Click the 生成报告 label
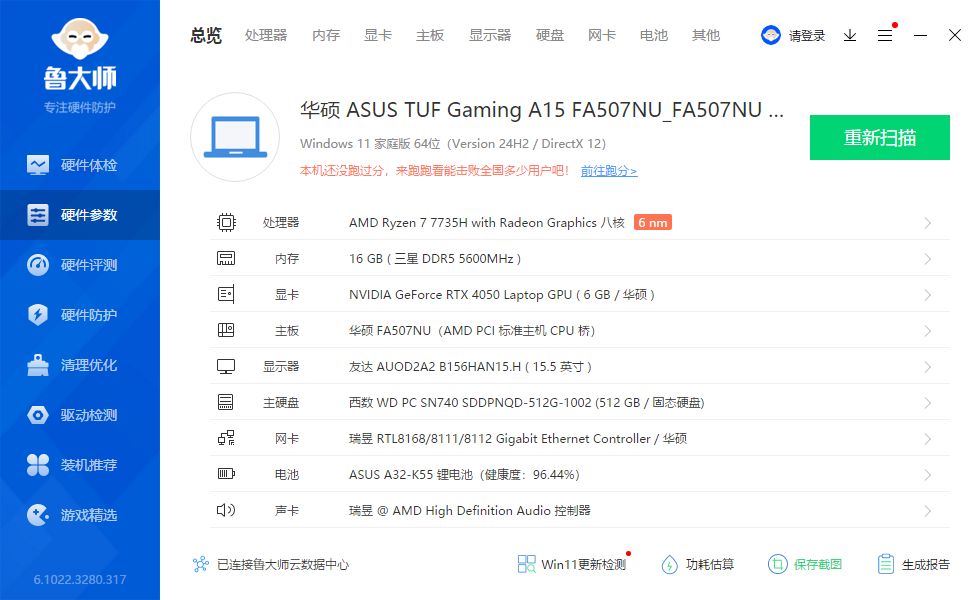980x600 pixels. (x=926, y=564)
